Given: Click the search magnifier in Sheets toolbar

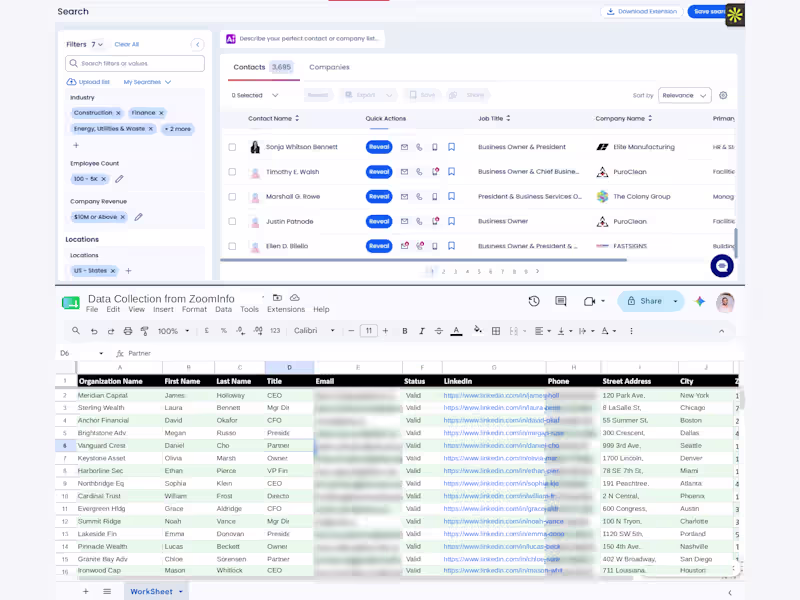Looking at the screenshot, I should click(76, 331).
